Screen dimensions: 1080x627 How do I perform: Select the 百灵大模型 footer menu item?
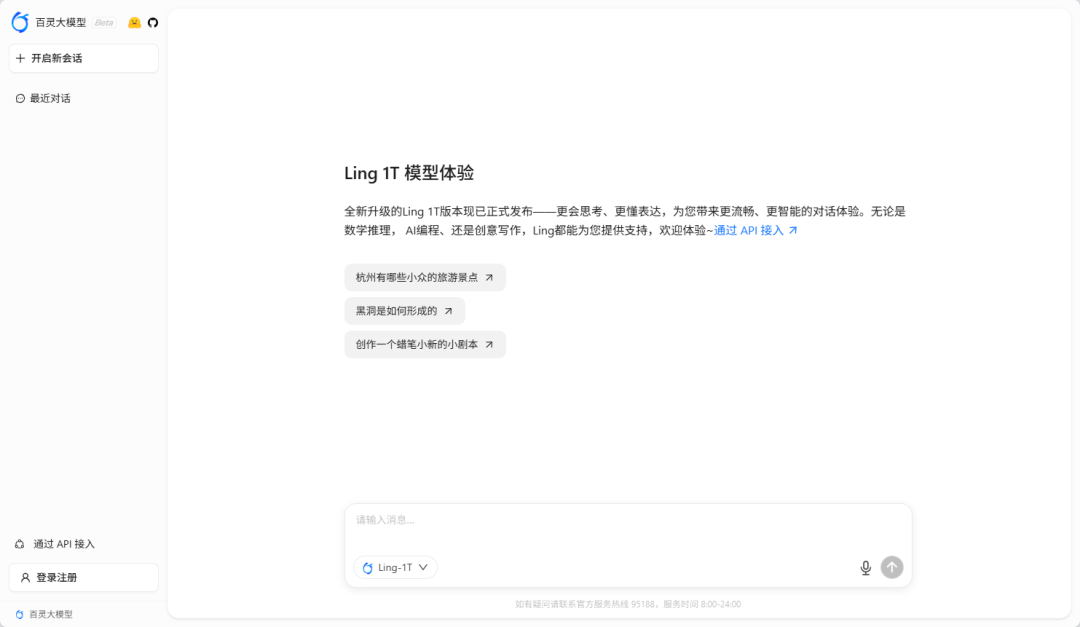[x=43, y=614]
